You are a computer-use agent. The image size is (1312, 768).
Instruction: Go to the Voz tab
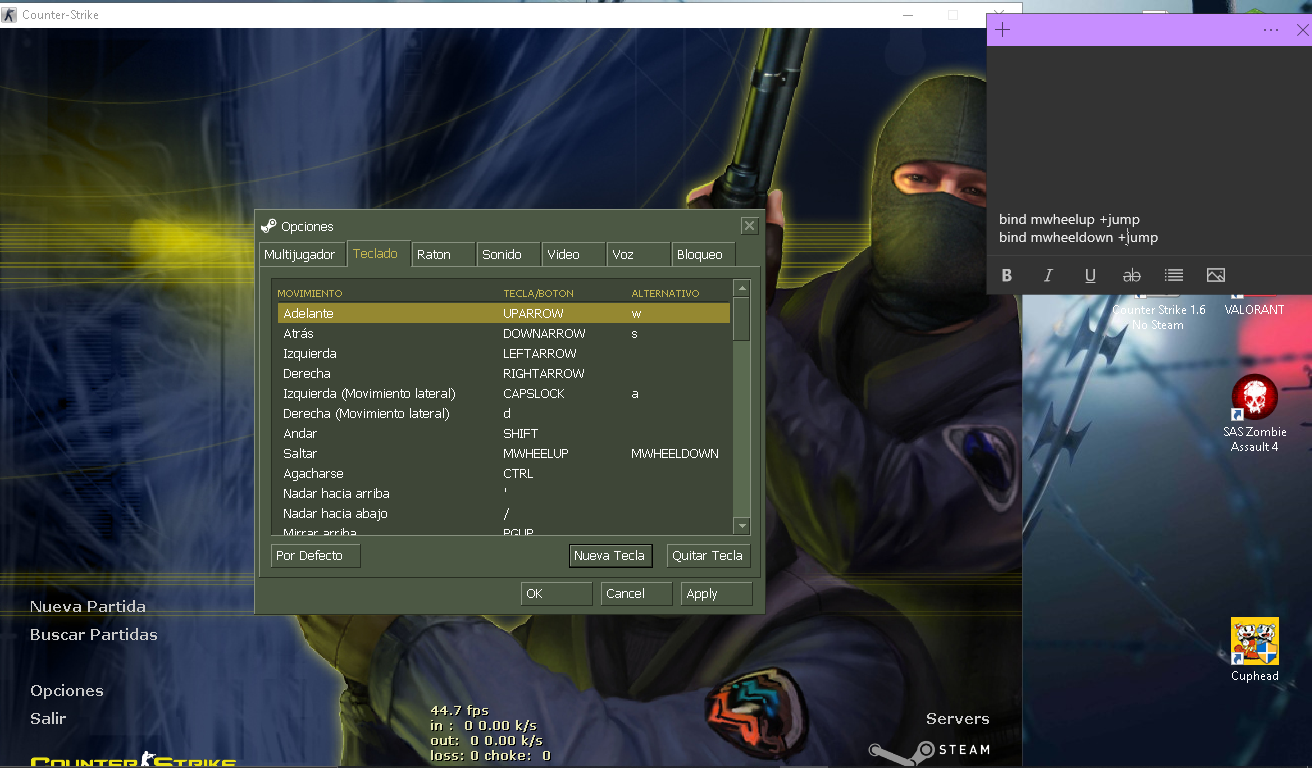(638, 255)
